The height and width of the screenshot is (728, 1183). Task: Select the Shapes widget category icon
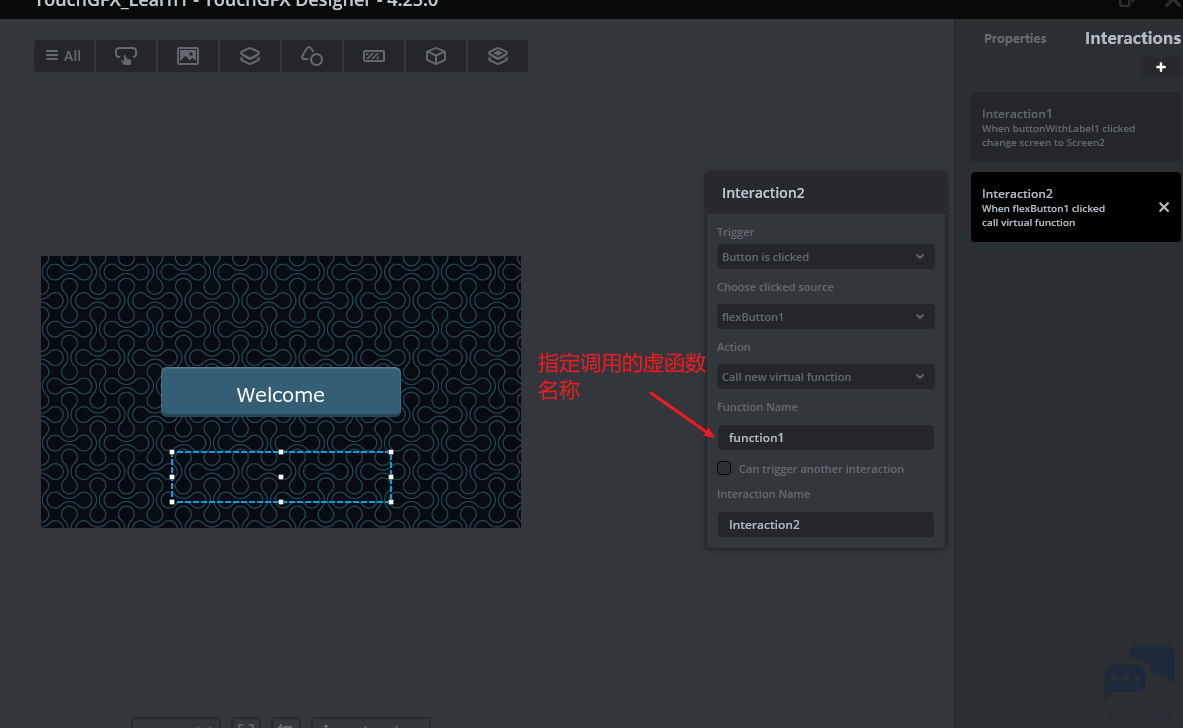312,56
